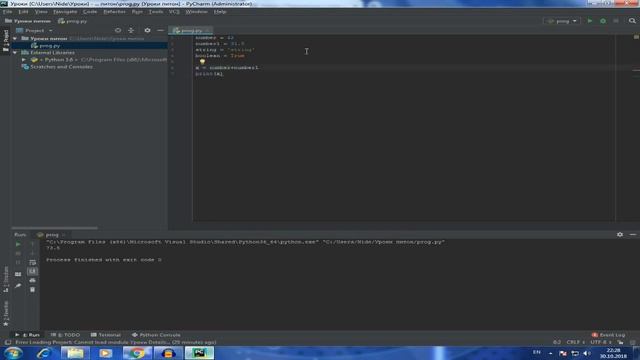Collapse the Уроки питон project folder
This screenshot has width=640, height=360.
tap(15, 38)
